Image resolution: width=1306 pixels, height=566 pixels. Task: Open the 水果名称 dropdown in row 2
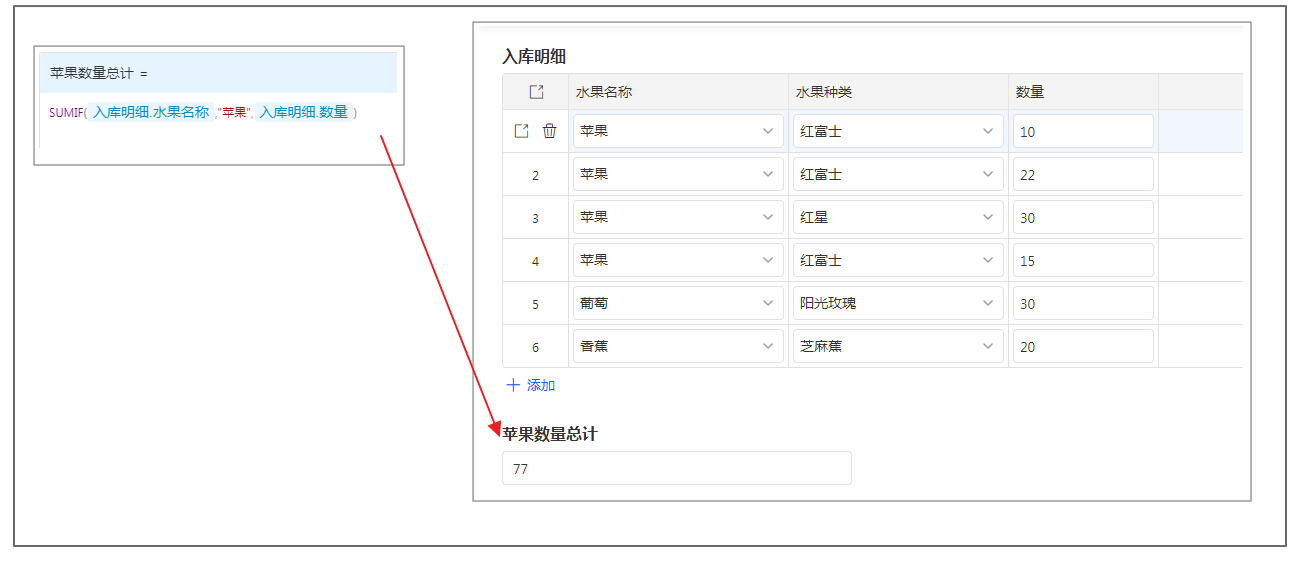[x=677, y=174]
